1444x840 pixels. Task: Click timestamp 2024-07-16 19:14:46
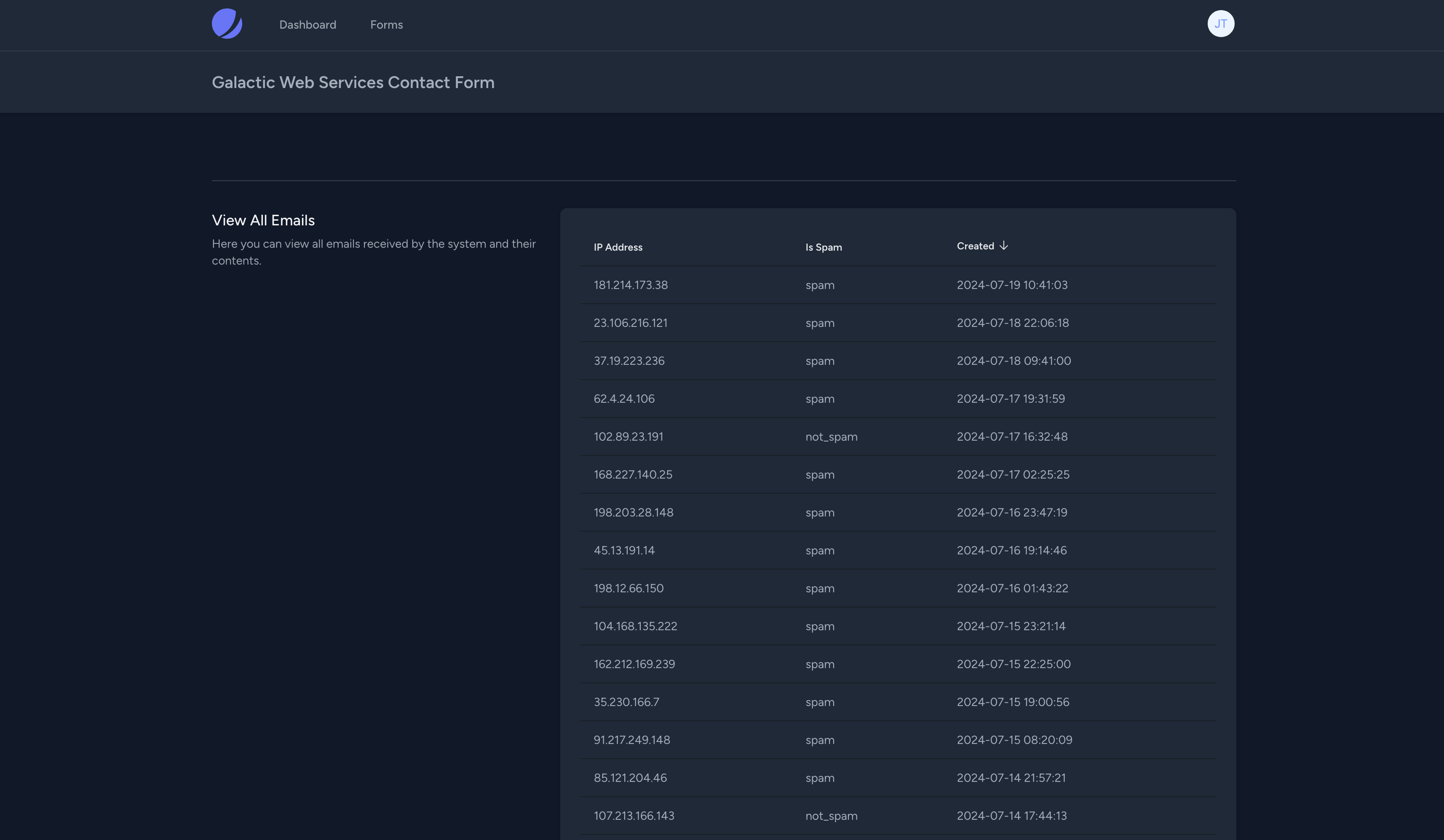click(1012, 550)
